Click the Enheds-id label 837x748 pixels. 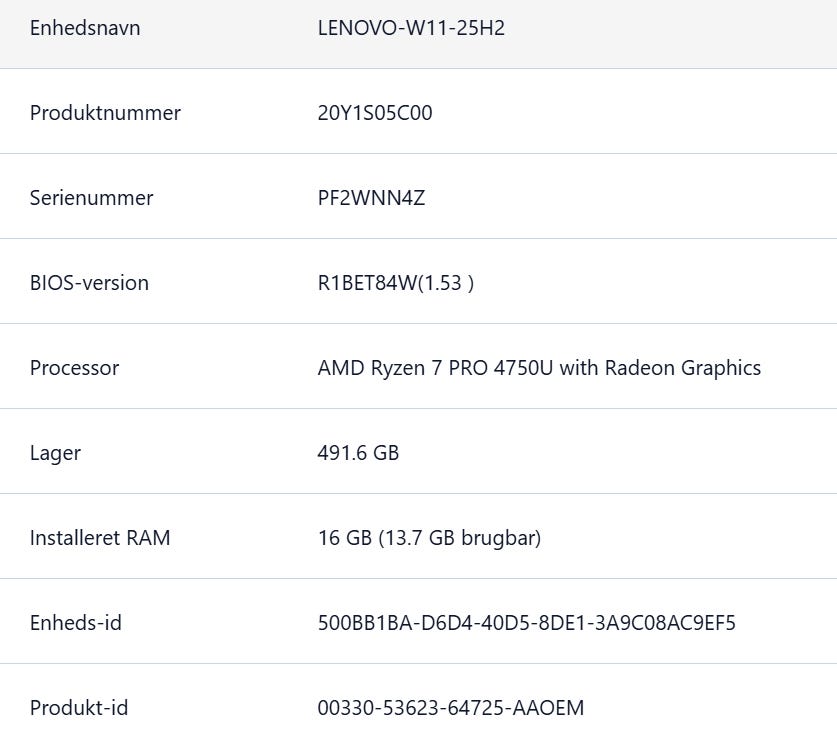coord(76,623)
